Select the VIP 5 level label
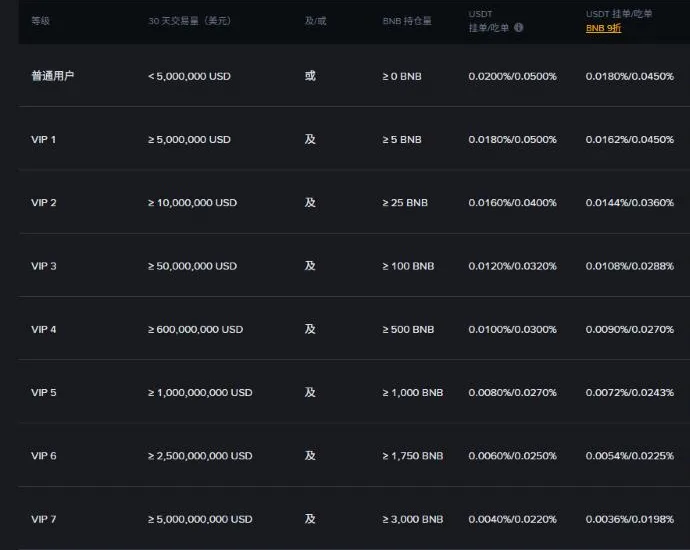This screenshot has height=550, width=690. 44,392
